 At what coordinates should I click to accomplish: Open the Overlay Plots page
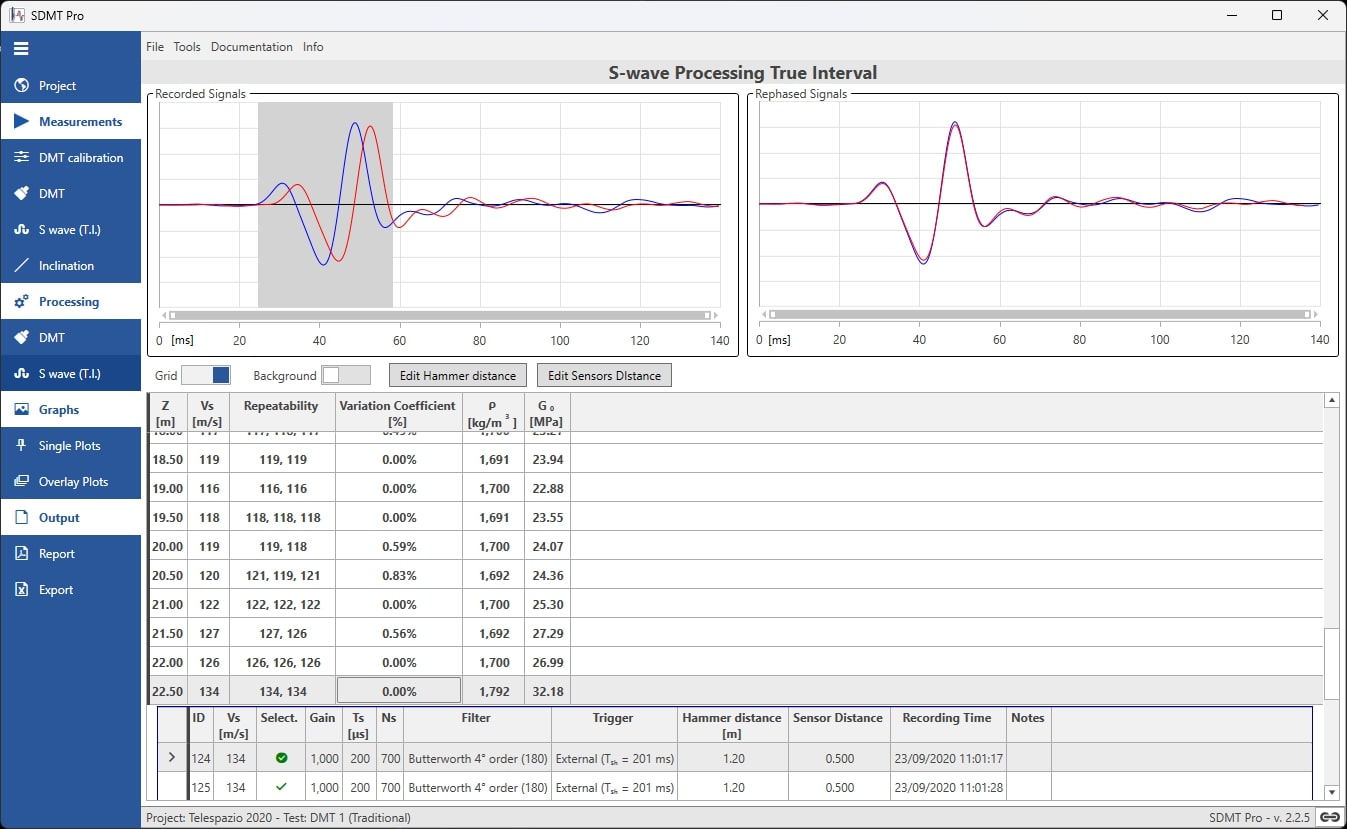pos(73,482)
